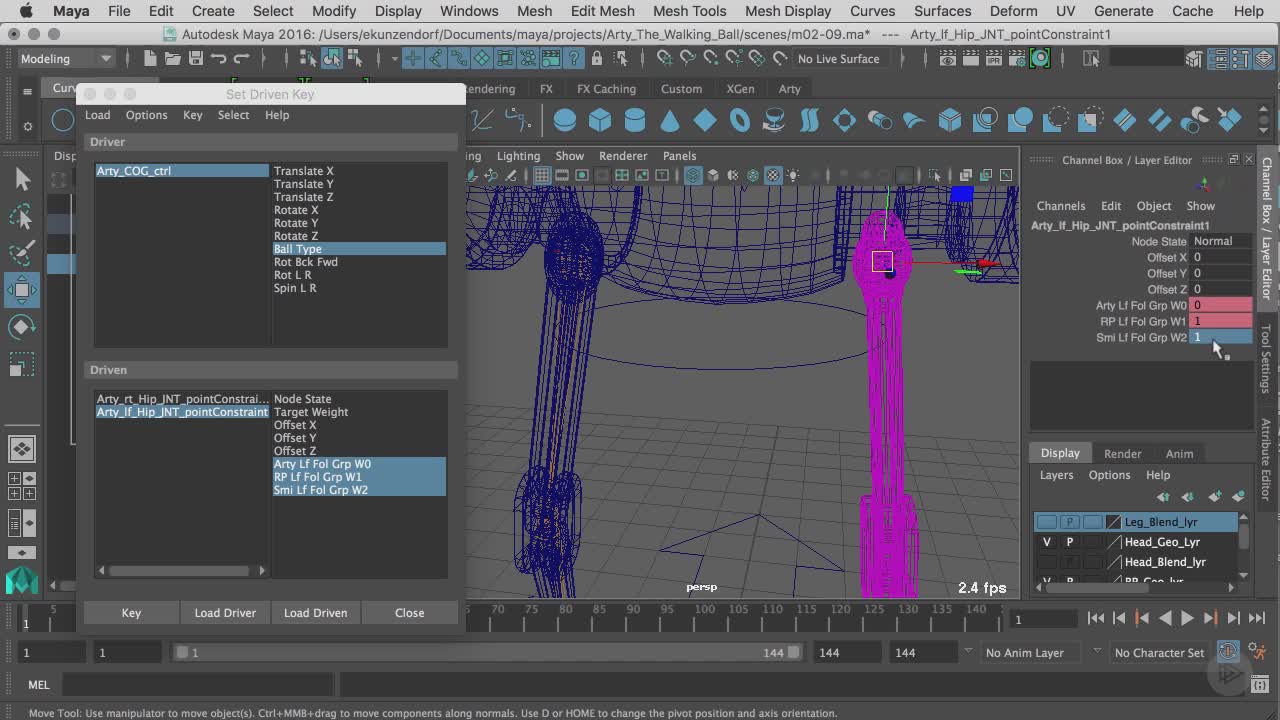Toggle P playback of Head_Geo_Lyr

click(x=1070, y=542)
